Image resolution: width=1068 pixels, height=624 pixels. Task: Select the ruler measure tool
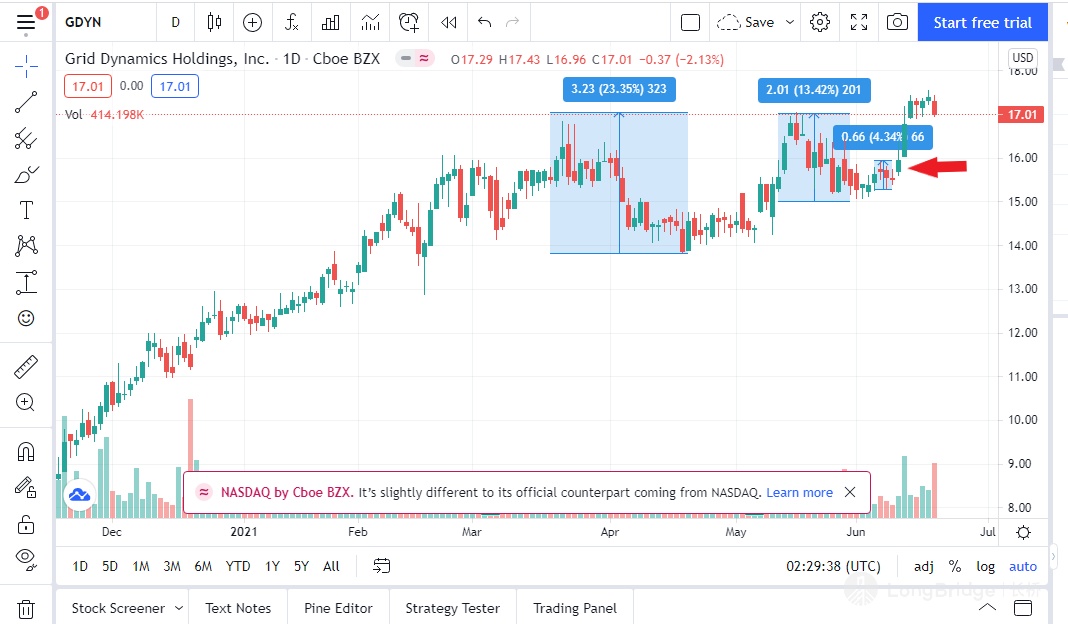pos(26,367)
